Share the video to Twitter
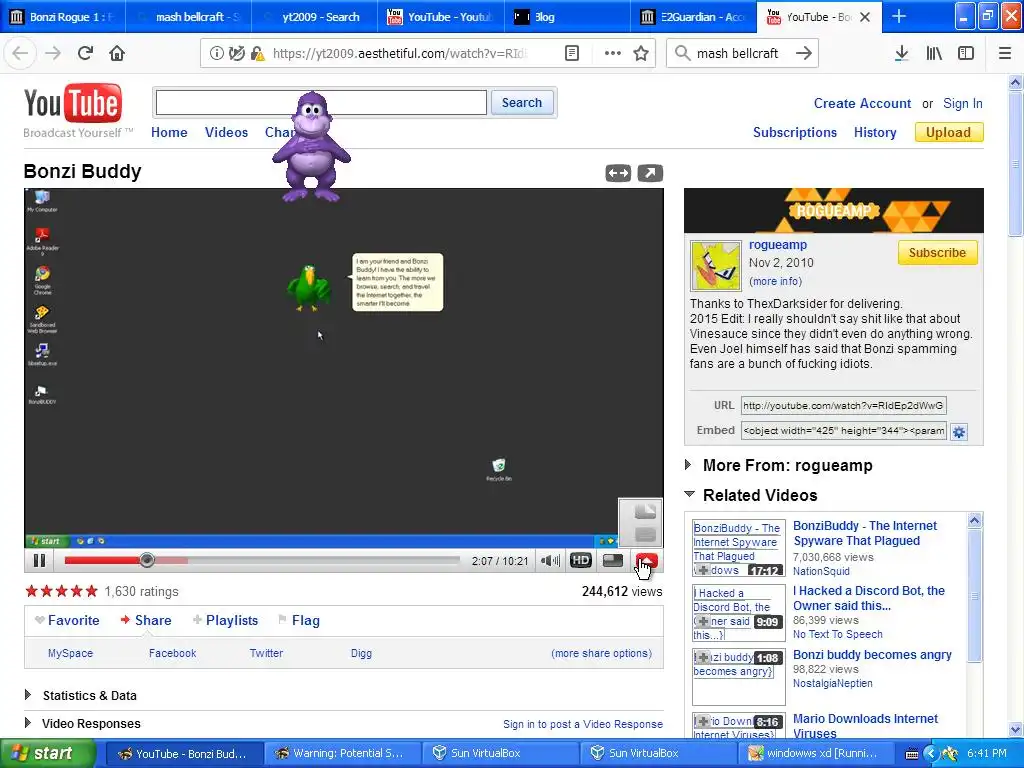1024x768 pixels. click(266, 653)
